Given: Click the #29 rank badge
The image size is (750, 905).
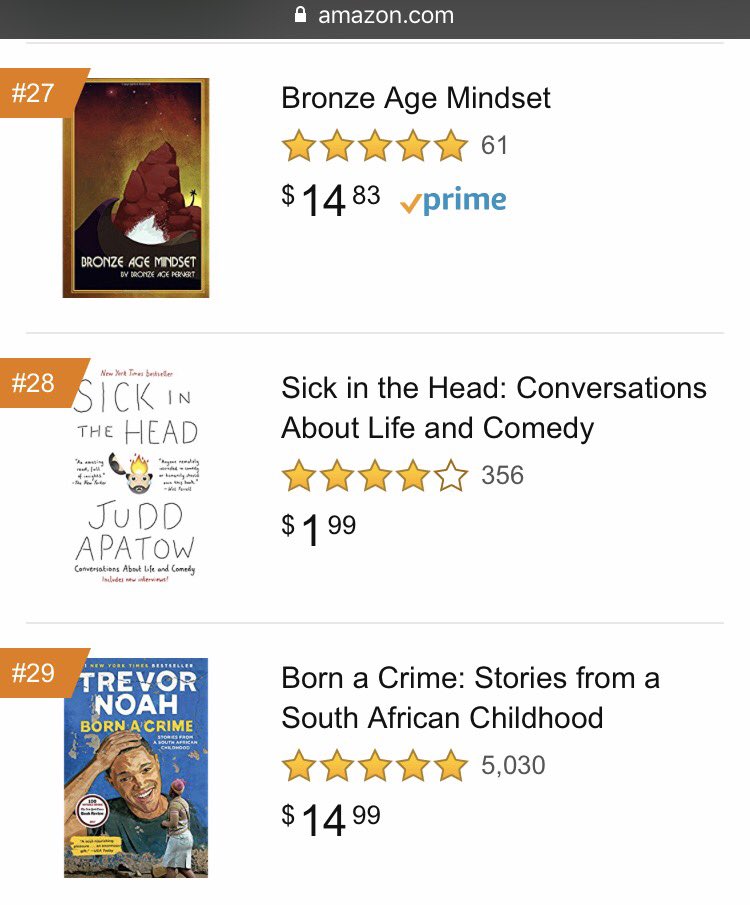Looking at the screenshot, I should coord(36,673).
